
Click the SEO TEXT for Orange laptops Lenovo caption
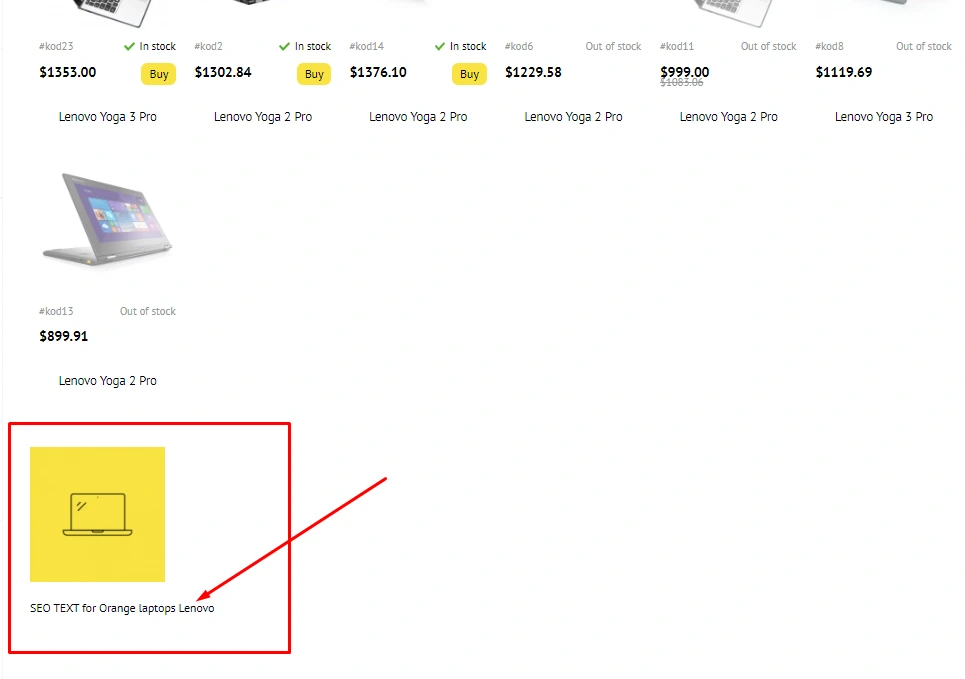tap(122, 608)
